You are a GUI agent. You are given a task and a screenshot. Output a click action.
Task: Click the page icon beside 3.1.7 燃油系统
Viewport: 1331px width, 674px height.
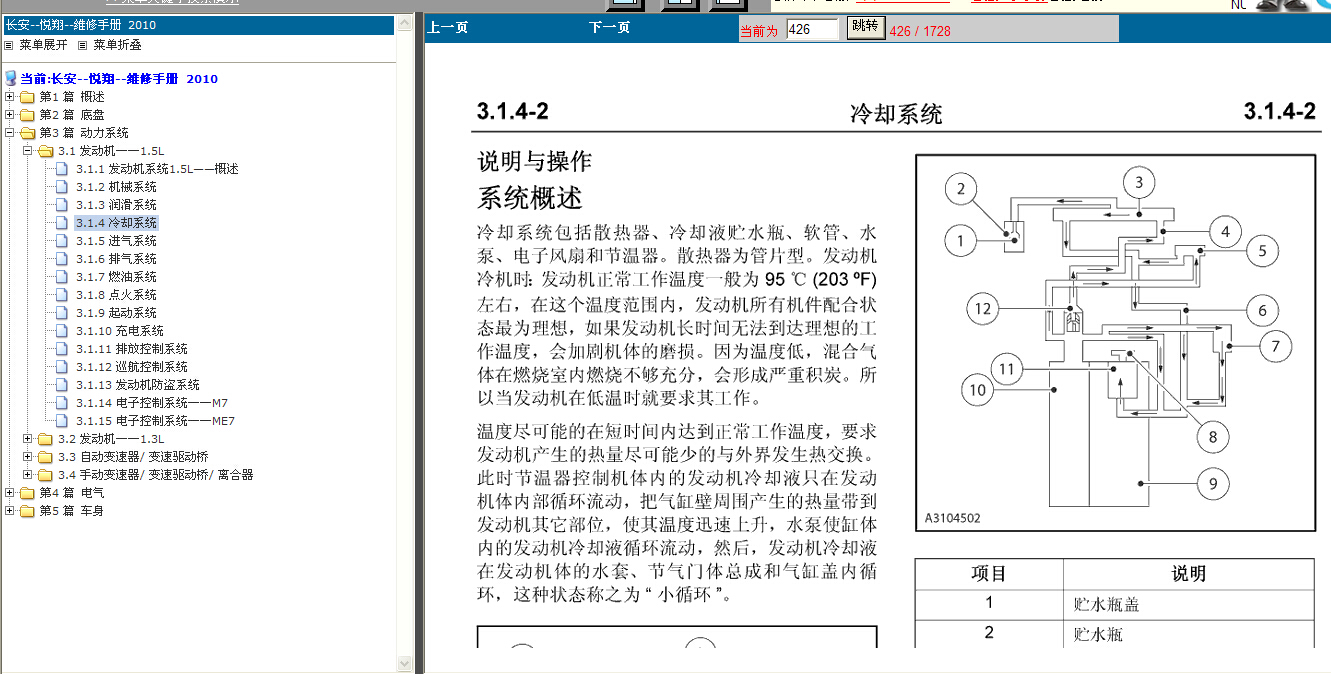coord(63,277)
